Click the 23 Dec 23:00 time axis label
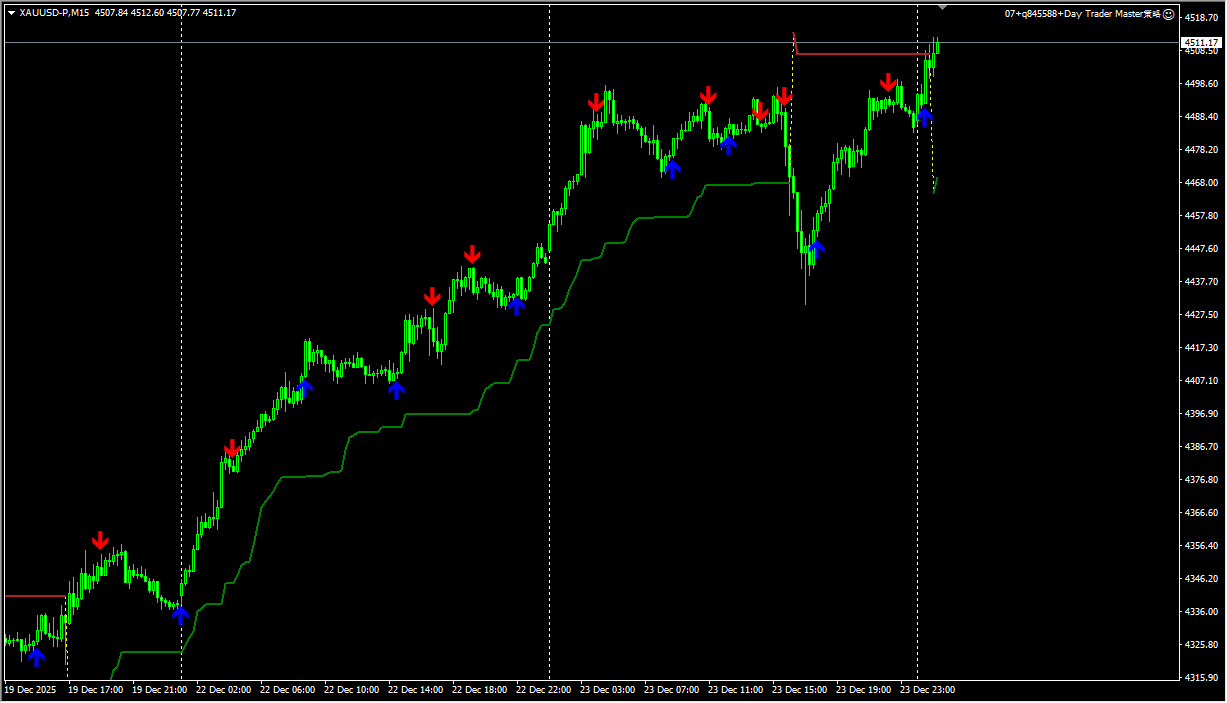Viewport: 1227px width, 703px height. tap(929, 690)
